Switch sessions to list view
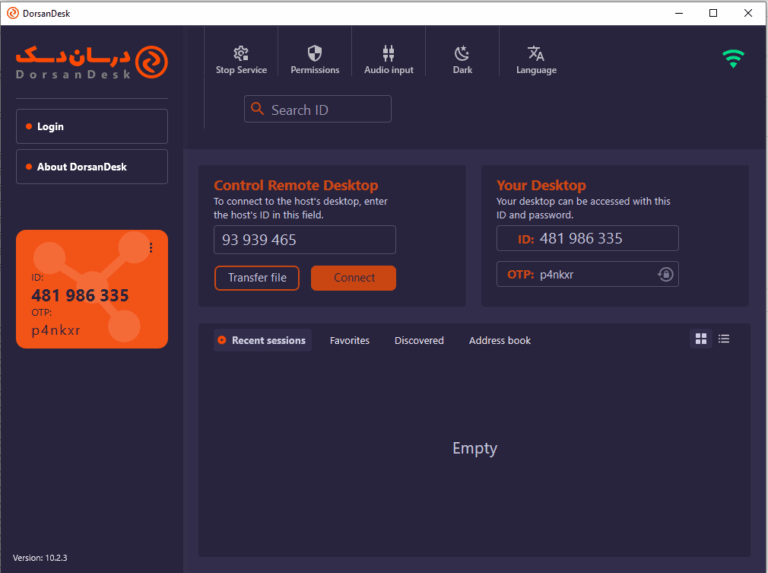This screenshot has width=768, height=573. pyautogui.click(x=724, y=338)
